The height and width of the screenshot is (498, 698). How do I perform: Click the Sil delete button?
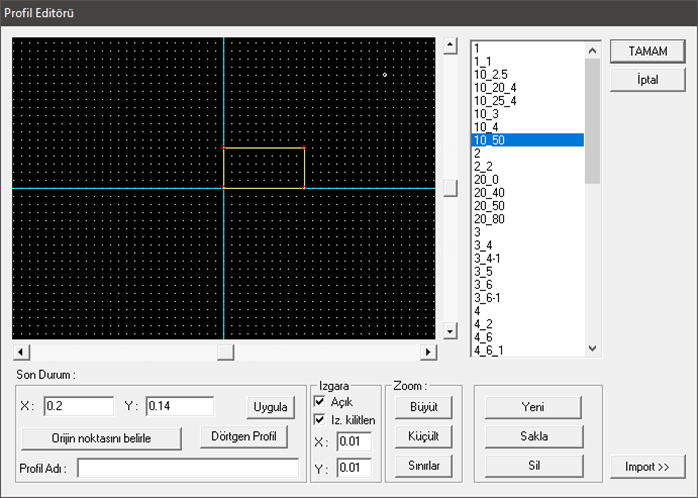(532, 465)
